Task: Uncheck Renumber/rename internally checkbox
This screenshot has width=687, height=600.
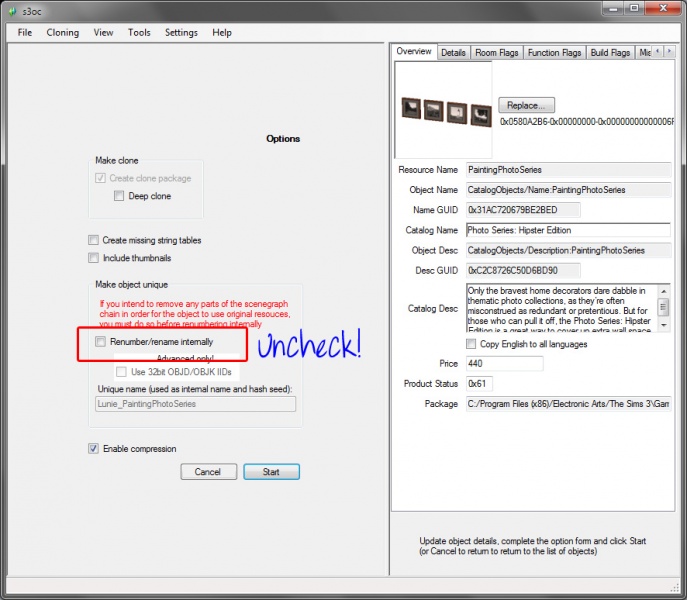Action: click(x=100, y=342)
